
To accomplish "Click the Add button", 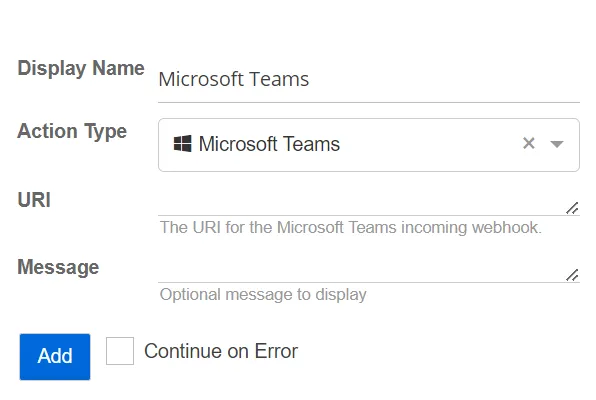I will click(x=55, y=357).
